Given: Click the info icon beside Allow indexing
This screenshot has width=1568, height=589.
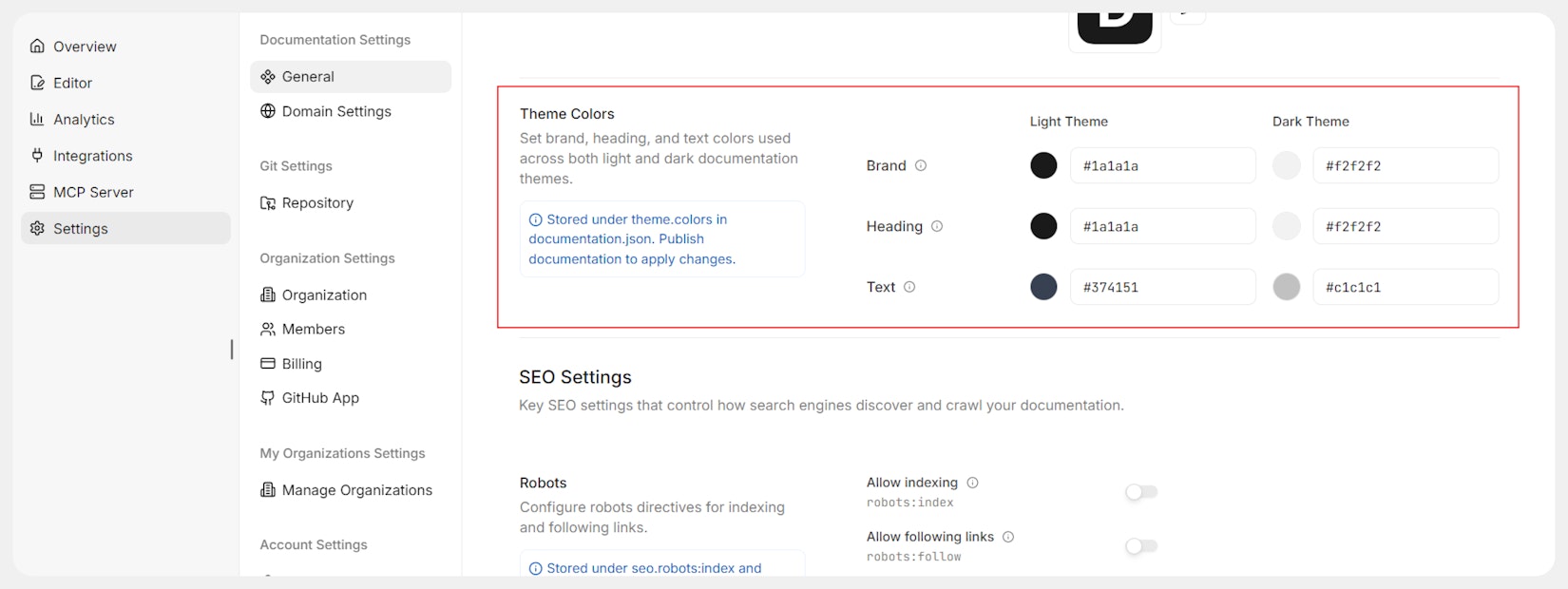Looking at the screenshot, I should tap(972, 483).
